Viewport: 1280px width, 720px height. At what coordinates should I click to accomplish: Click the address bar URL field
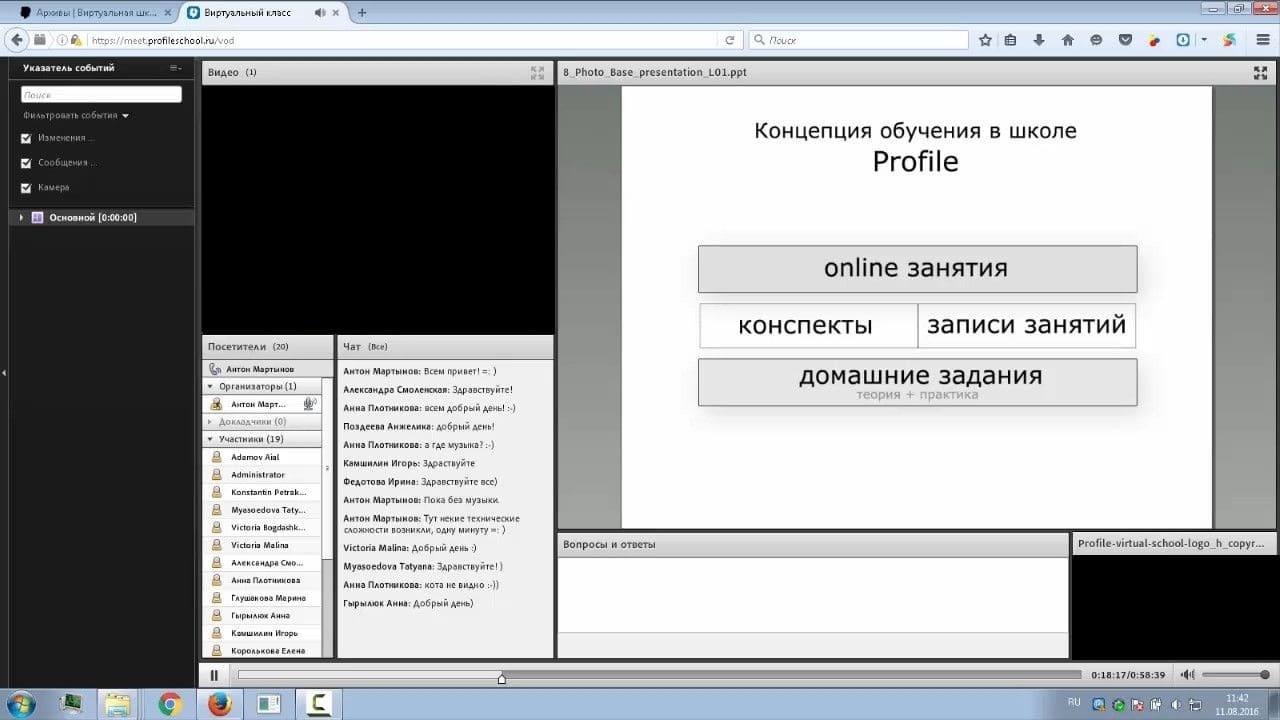point(400,40)
